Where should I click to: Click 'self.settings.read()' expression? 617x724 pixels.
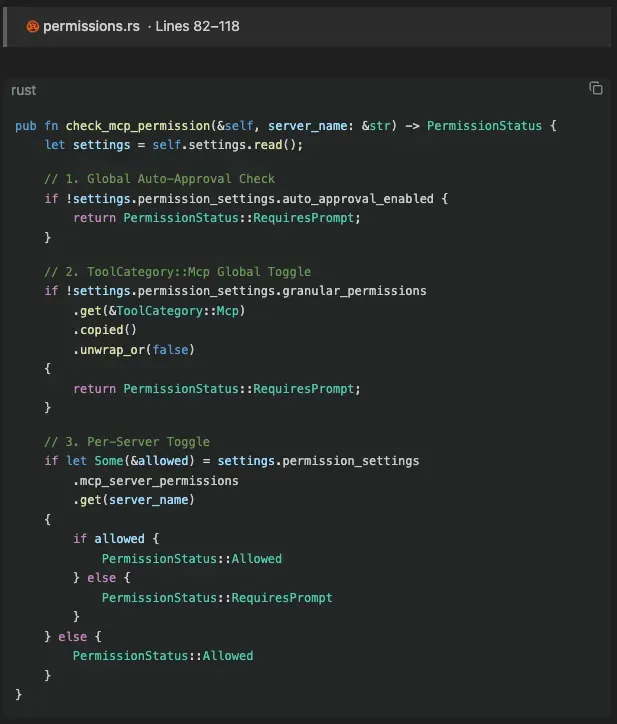pos(228,145)
